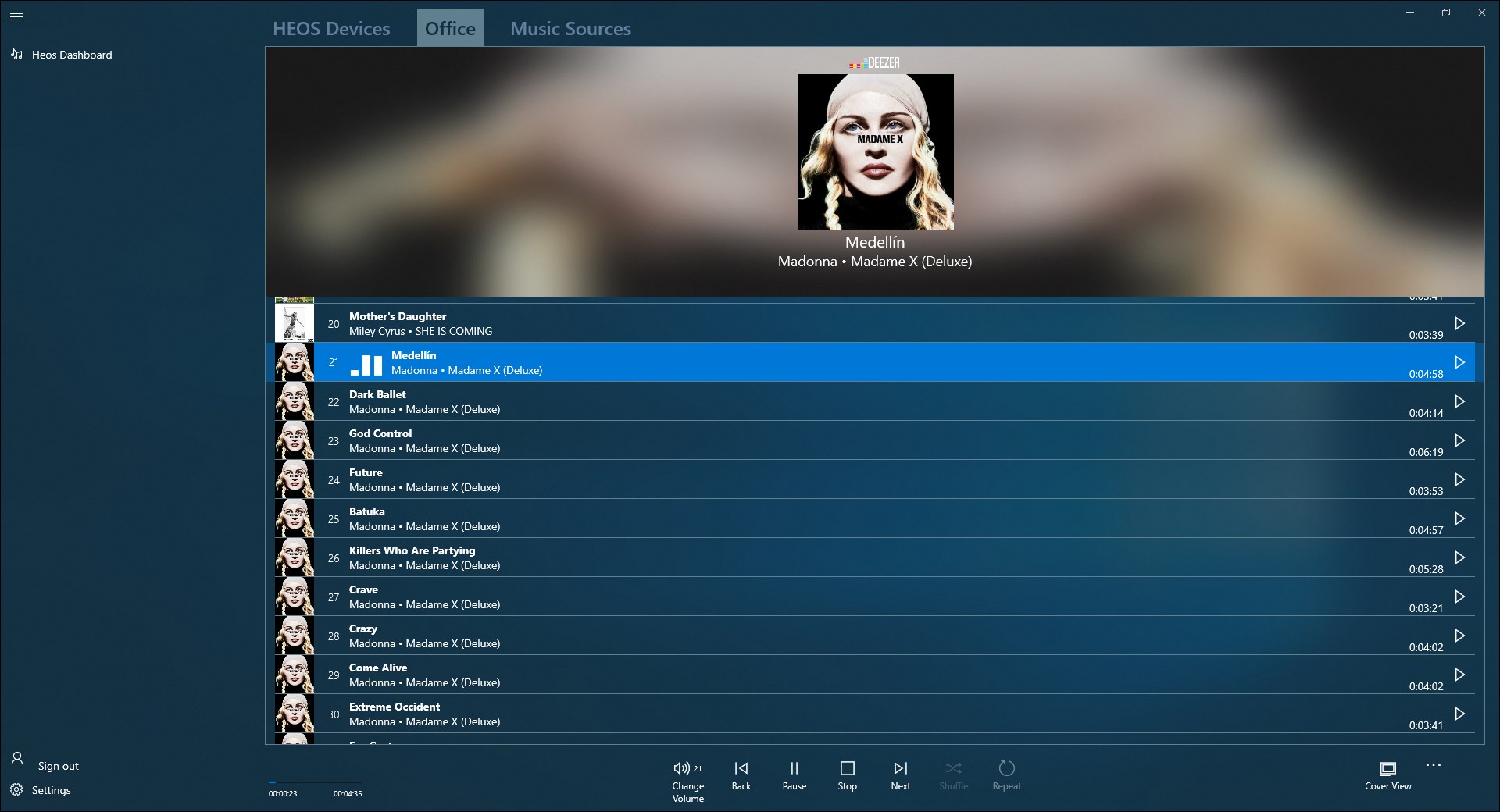Play Dark Ballet via its play arrow
The width and height of the screenshot is (1500, 812).
pos(1459,401)
